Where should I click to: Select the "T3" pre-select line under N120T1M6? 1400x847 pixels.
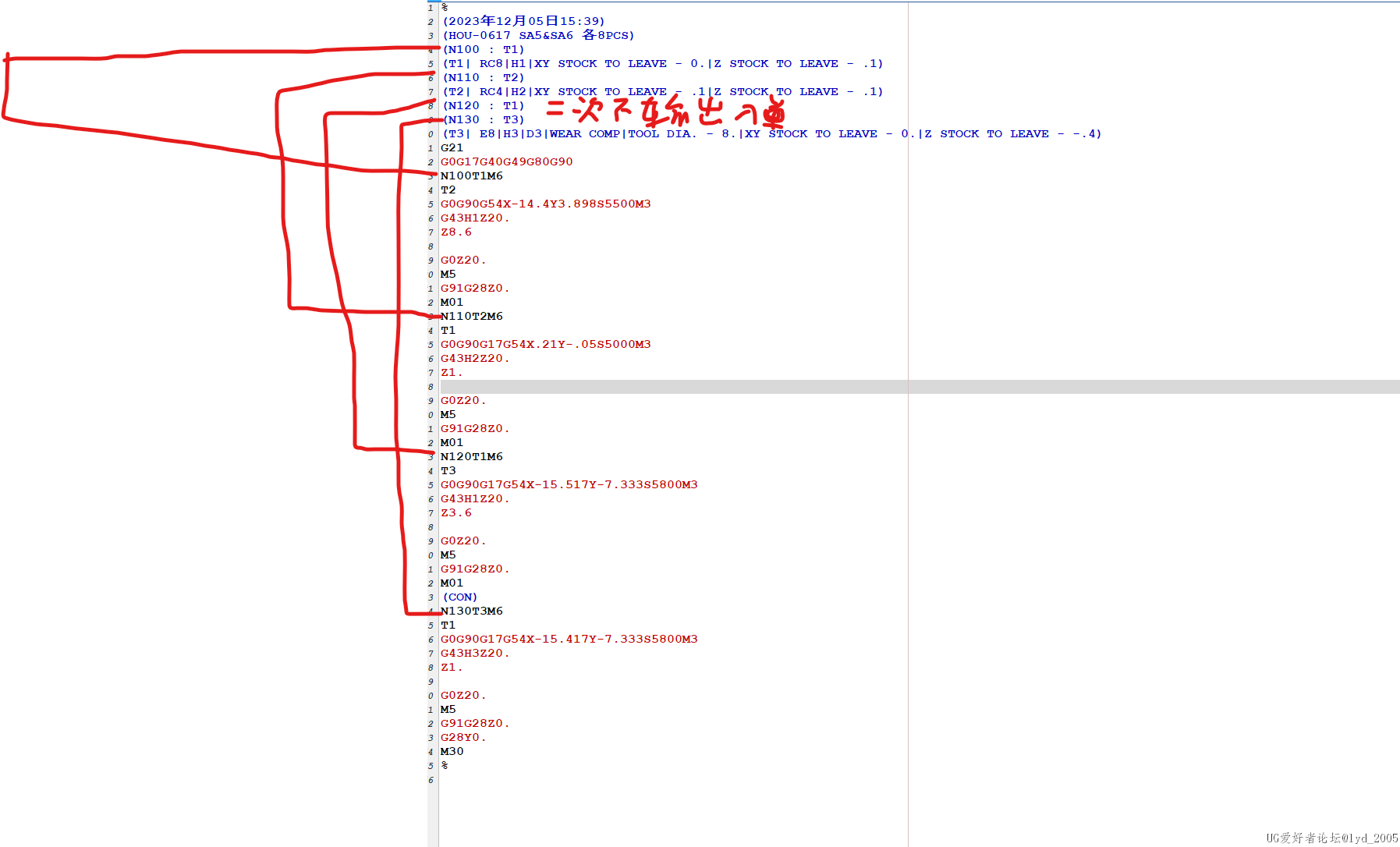click(448, 470)
